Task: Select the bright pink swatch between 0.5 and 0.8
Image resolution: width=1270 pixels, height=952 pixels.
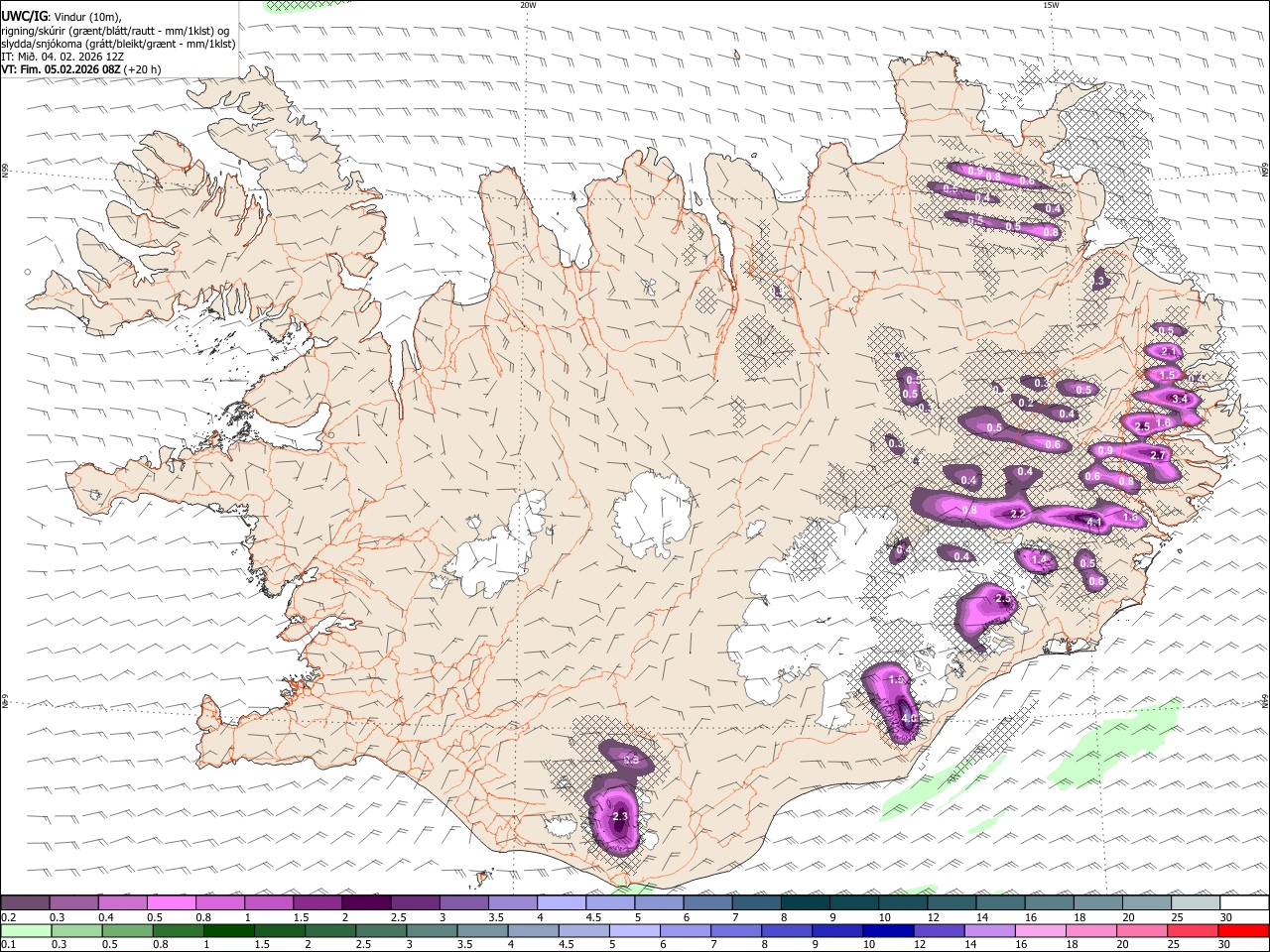Action: coord(172,903)
